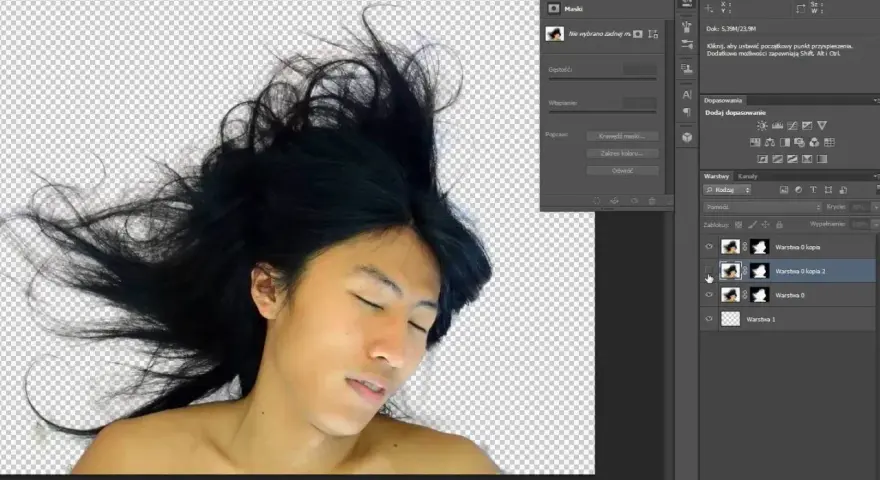880x480 pixels.
Task: Open the Brush panel from dock
Action: [x=686, y=26]
